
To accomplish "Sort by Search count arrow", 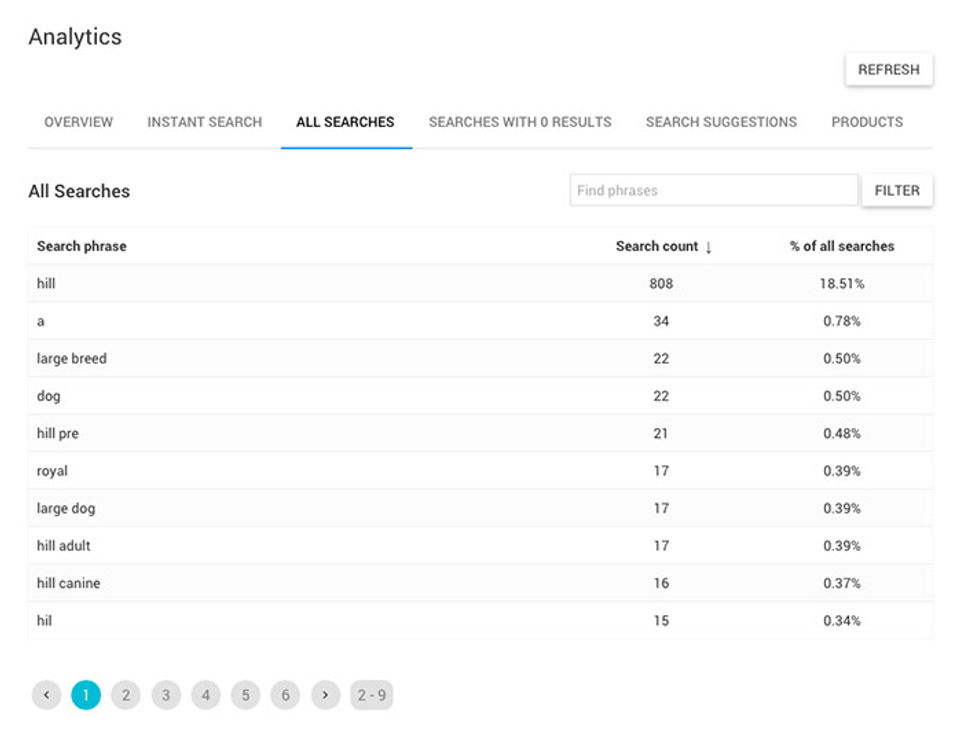I will (709, 247).
